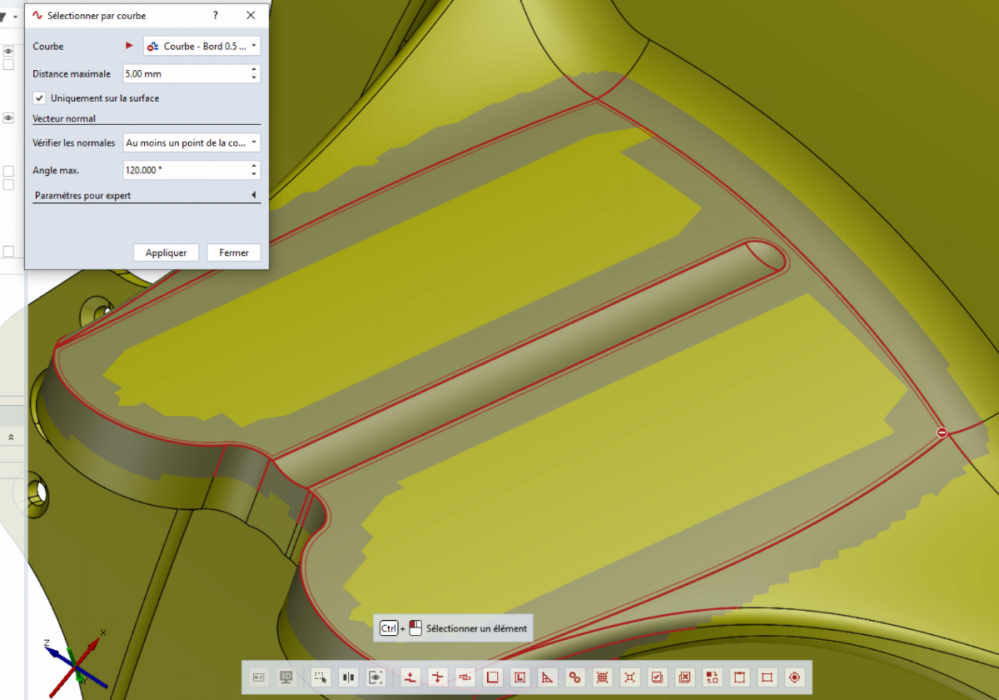Toggle the top eye visibility icon in left panel

(8, 51)
